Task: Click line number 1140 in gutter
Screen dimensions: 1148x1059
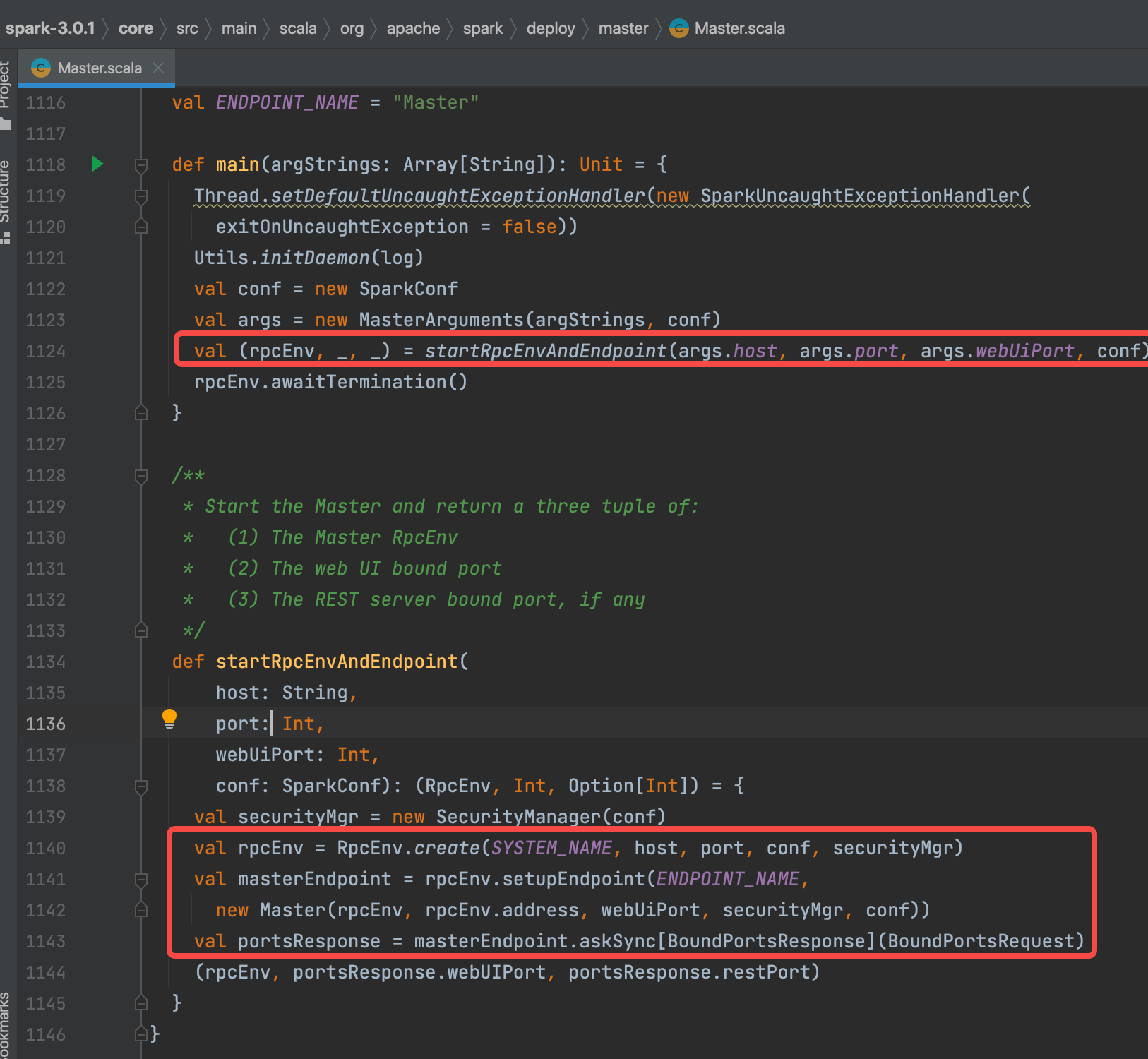Action: click(46, 848)
